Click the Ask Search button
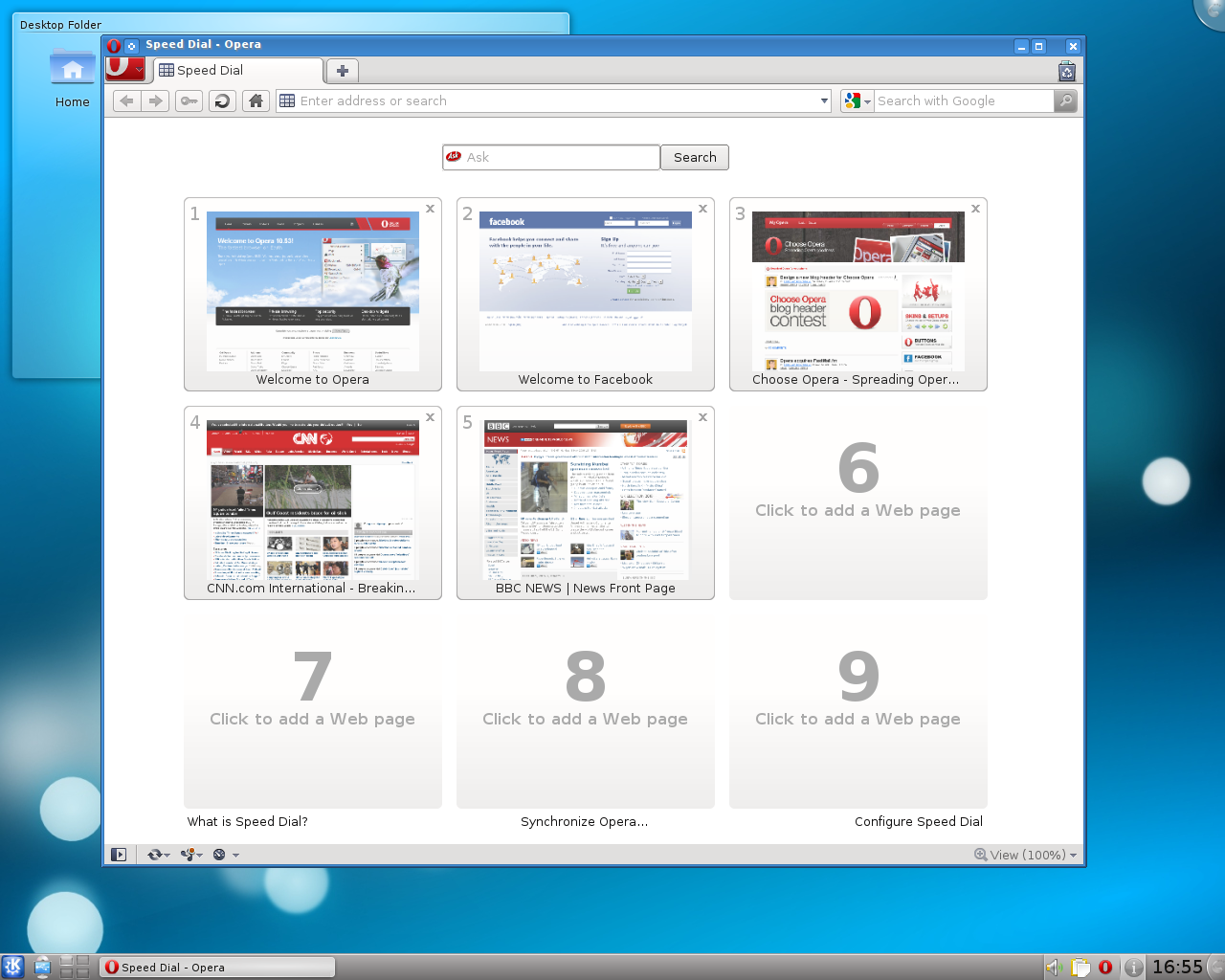Screen dimensions: 1225x980 [695, 157]
